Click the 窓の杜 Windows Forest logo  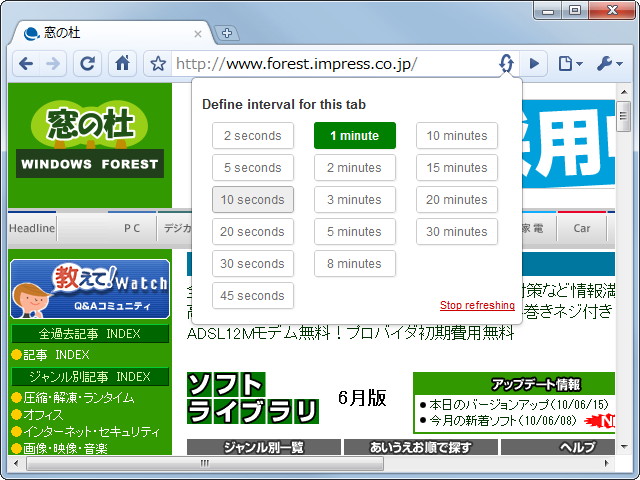90,139
